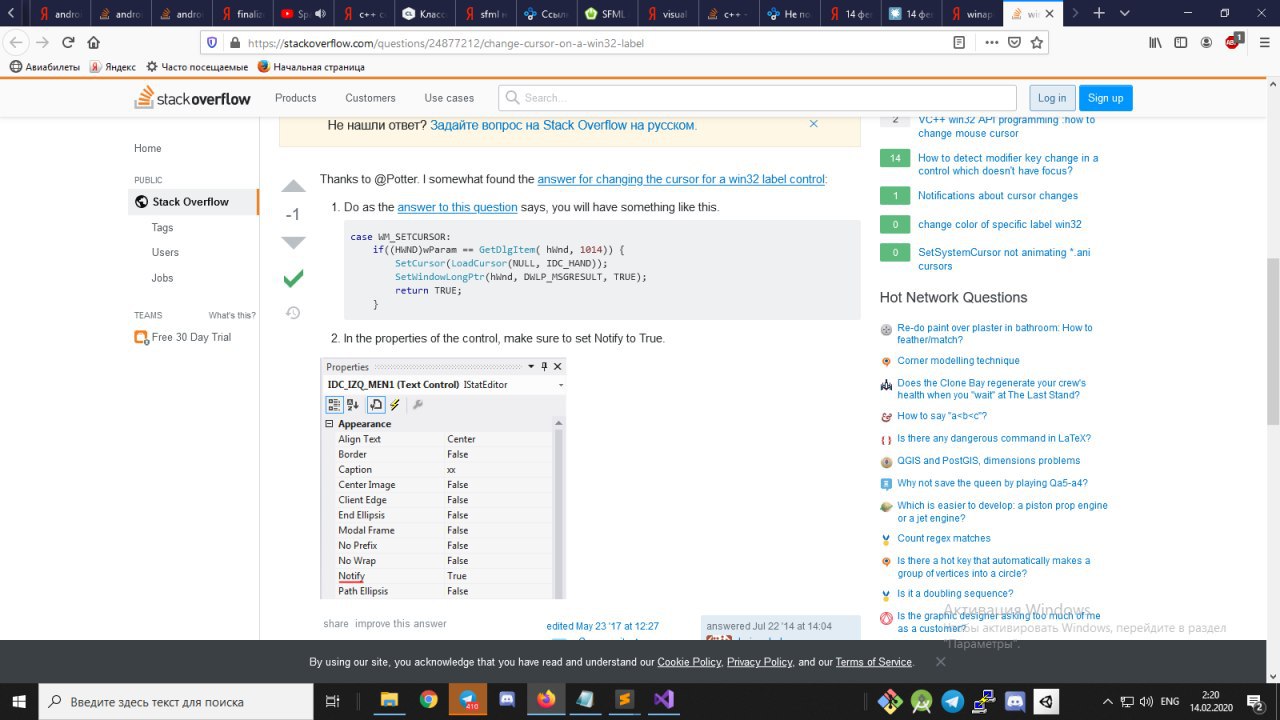Image resolution: width=1280 pixels, height=720 pixels.
Task: Open the red ad-blocker extension icon
Action: pos(1233,42)
